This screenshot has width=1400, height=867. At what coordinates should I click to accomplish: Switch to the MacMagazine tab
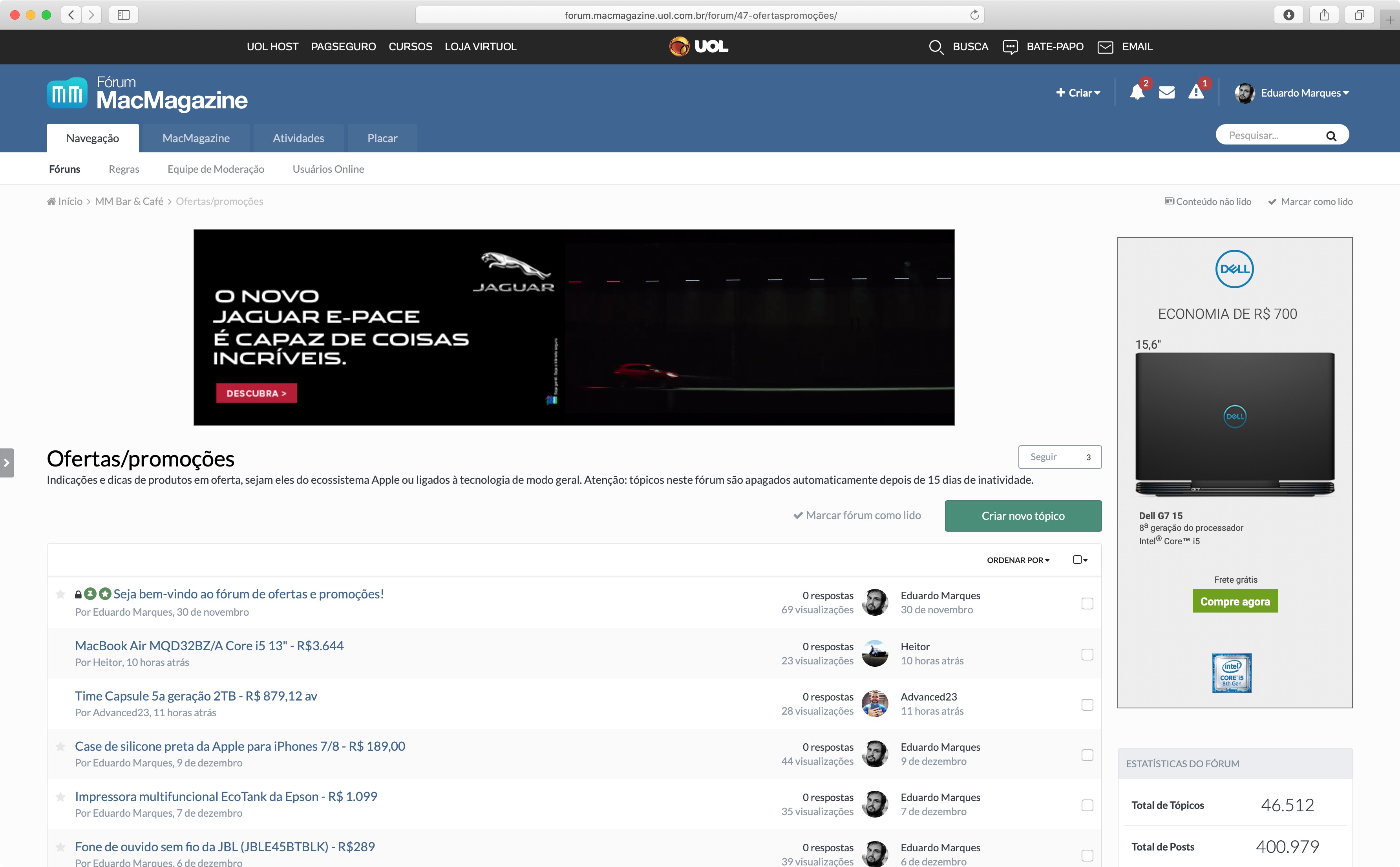196,138
